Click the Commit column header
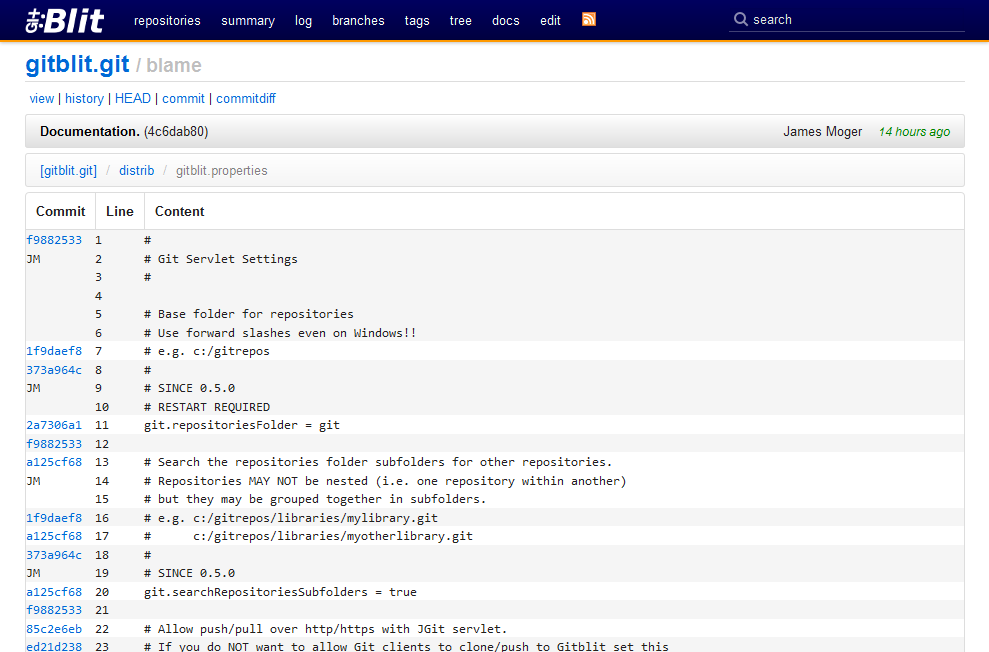 [61, 211]
